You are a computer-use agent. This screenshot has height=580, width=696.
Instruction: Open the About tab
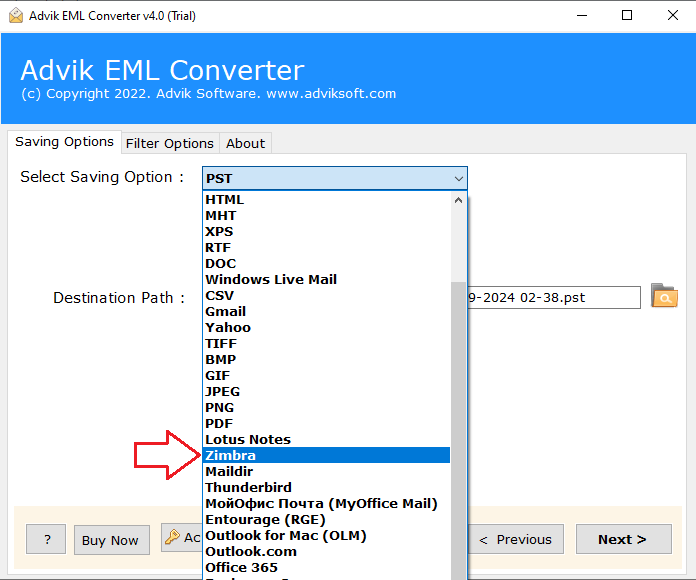(x=245, y=143)
